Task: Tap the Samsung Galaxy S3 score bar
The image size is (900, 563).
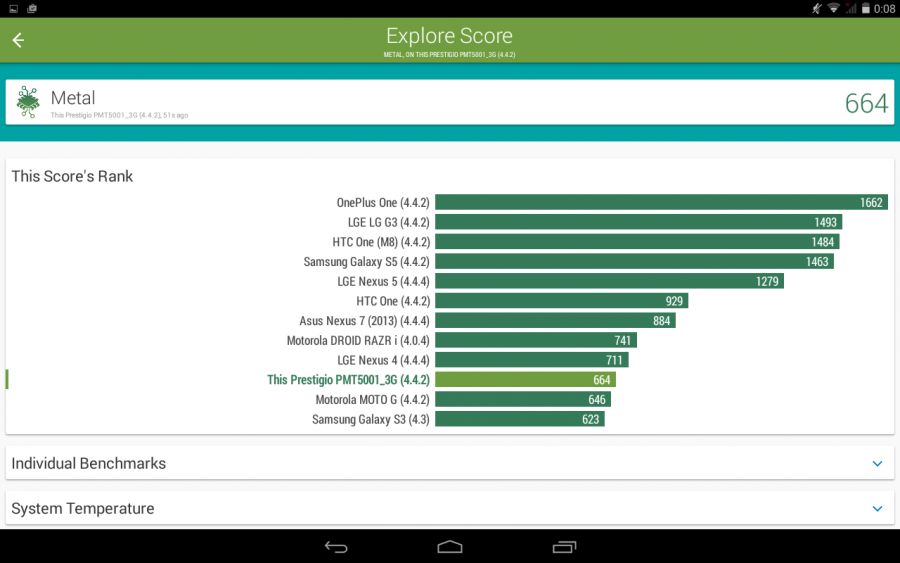Action: [x=519, y=419]
